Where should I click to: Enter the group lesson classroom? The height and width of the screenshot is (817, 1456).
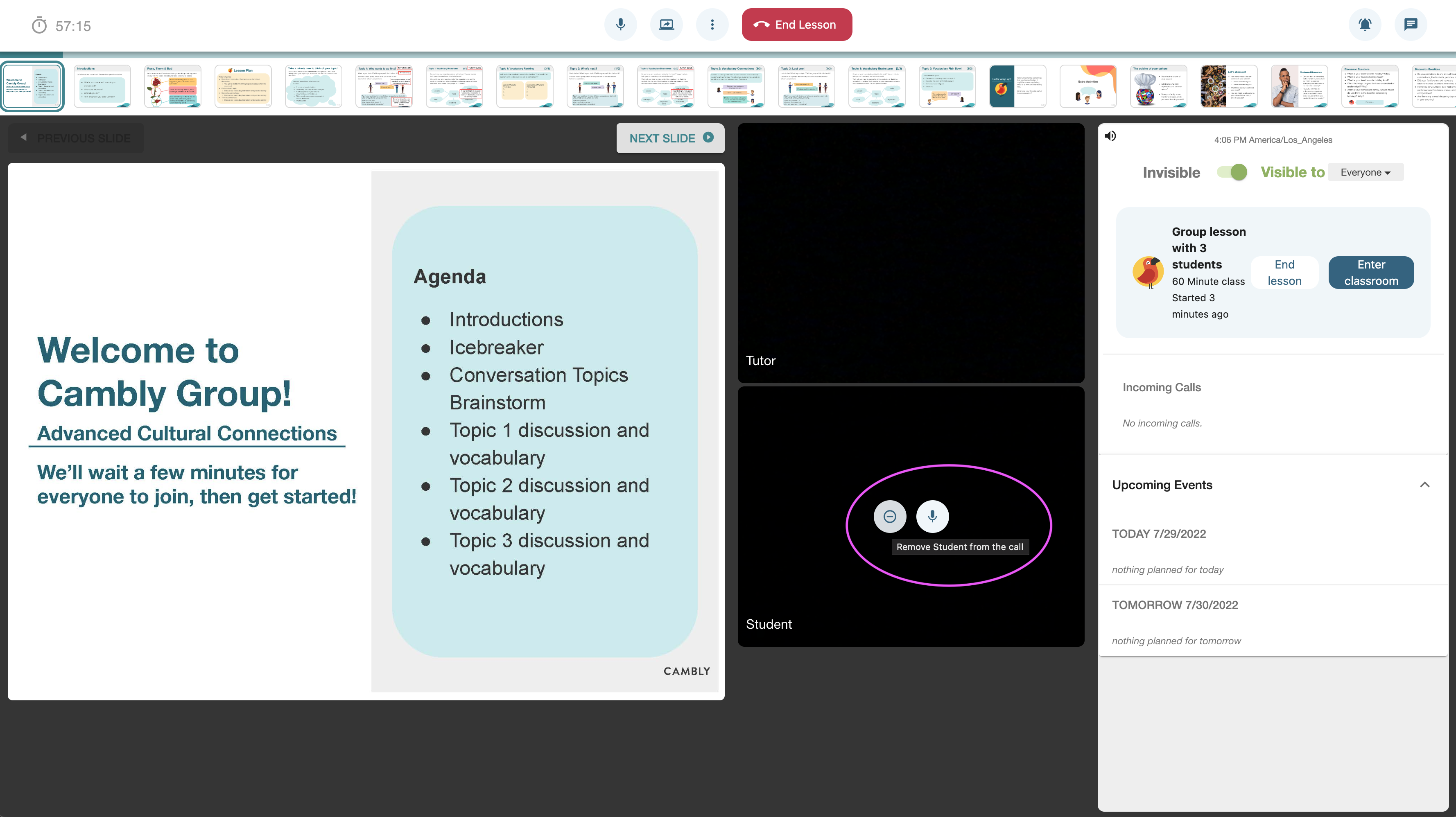(1371, 272)
